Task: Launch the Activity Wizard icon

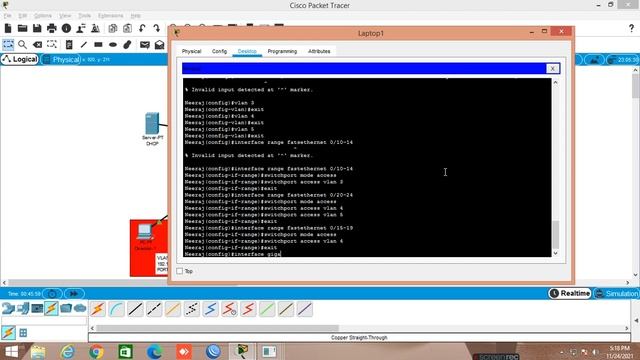Action: (x=81, y=28)
